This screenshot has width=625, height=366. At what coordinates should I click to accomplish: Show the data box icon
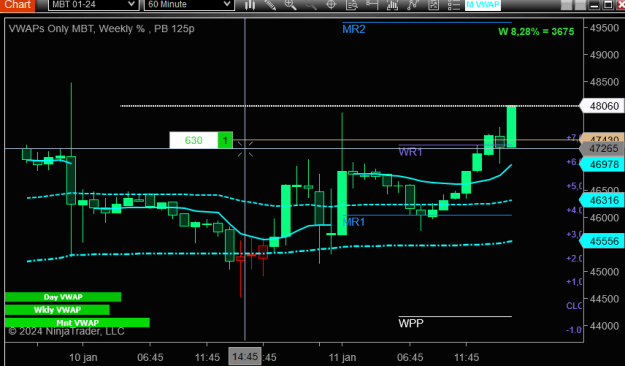[x=352, y=5]
